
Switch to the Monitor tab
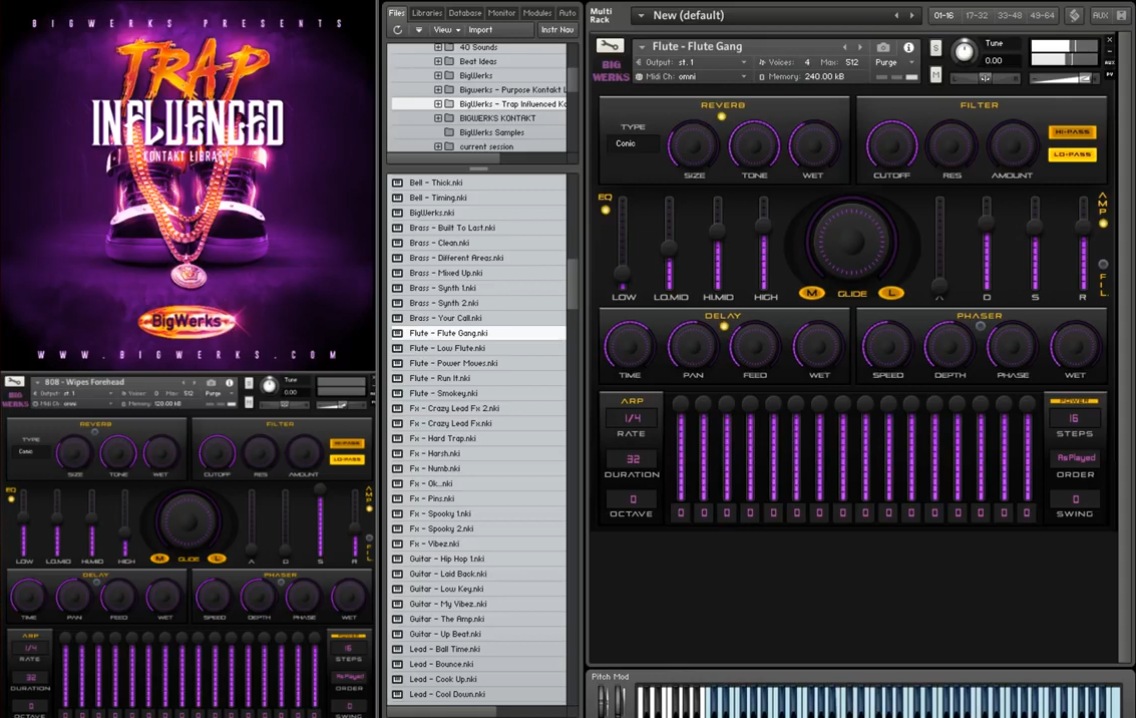[501, 13]
